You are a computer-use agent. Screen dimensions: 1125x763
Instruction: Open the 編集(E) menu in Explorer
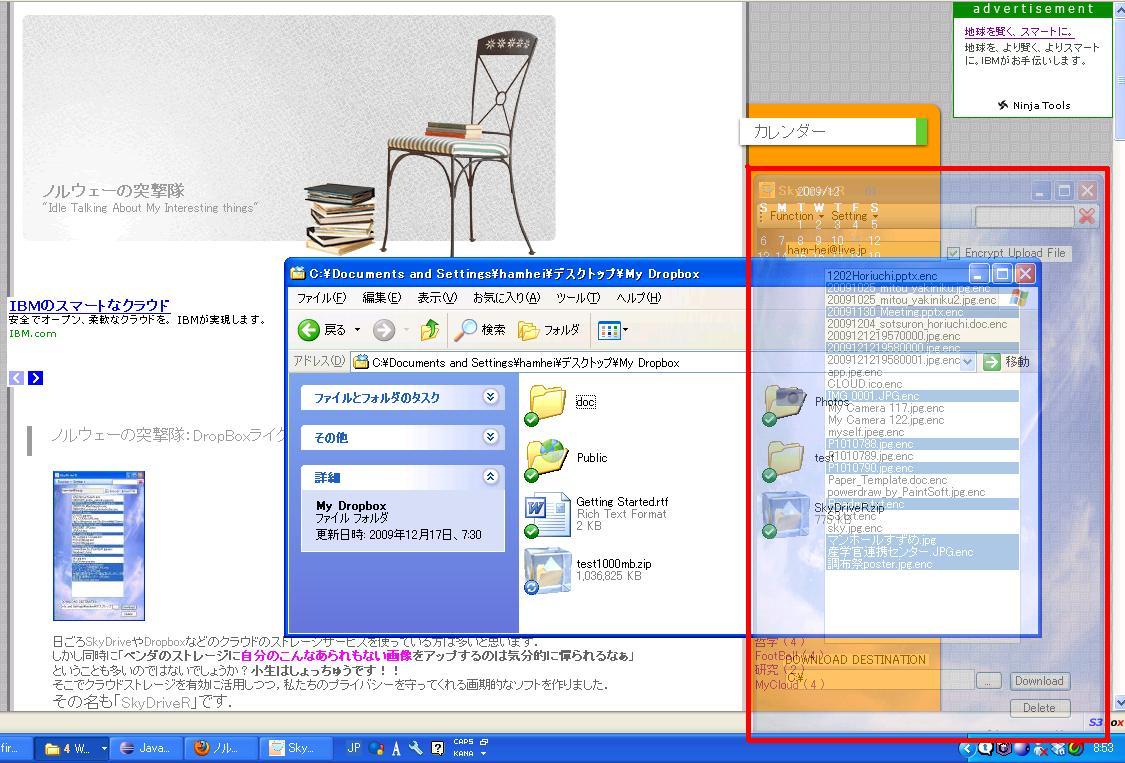381,297
